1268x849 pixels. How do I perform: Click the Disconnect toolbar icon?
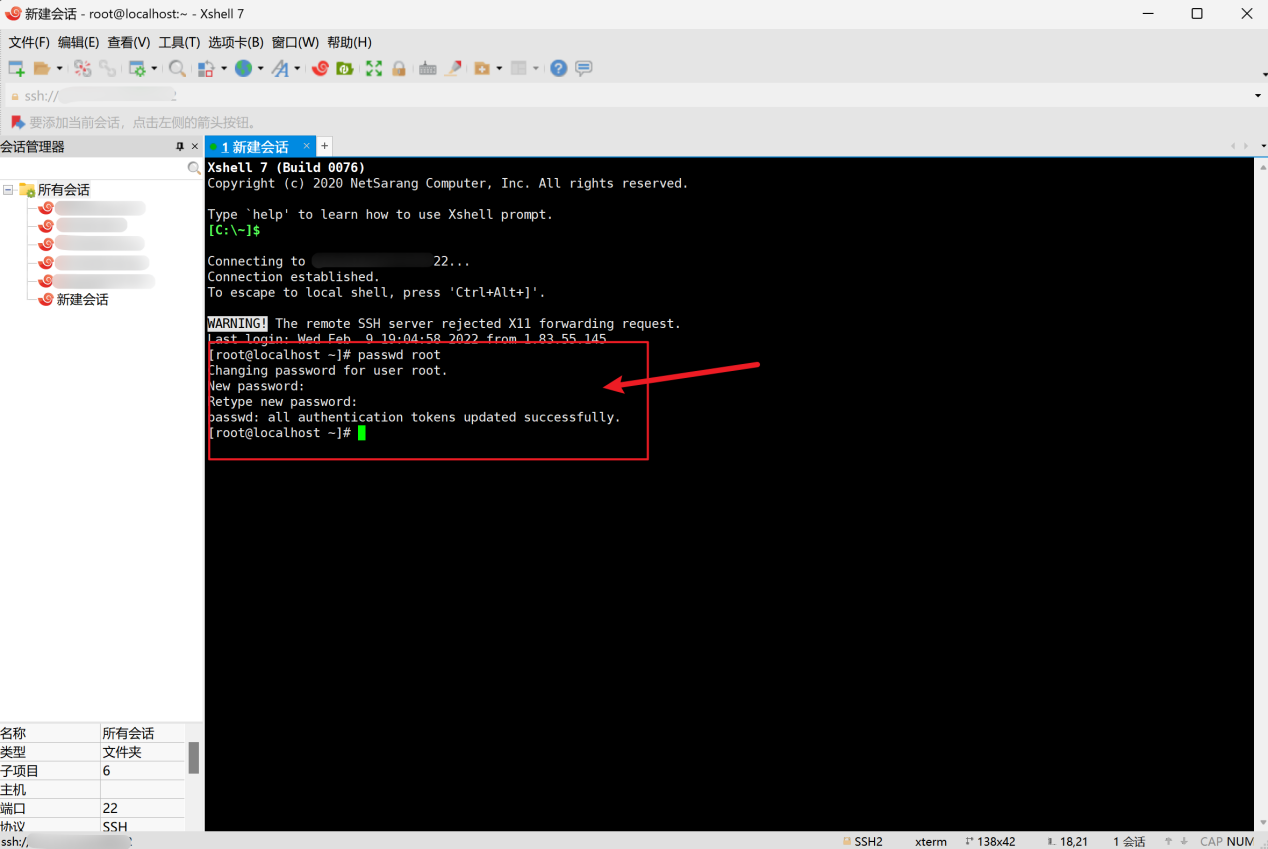pyautogui.click(x=83, y=68)
